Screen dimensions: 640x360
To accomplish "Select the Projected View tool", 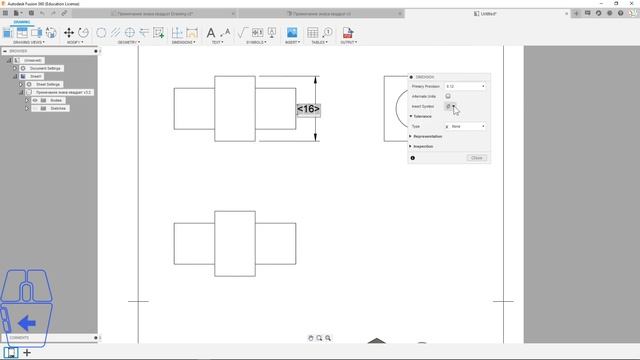I will tap(22, 33).
